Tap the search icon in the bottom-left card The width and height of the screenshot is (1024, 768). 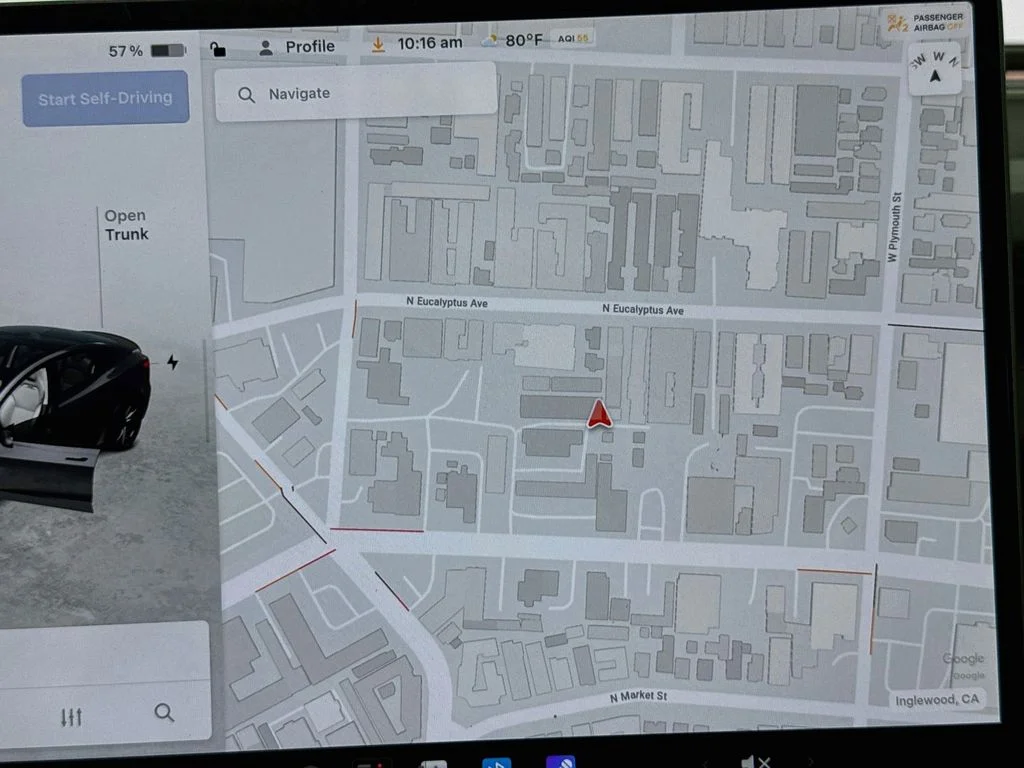click(164, 712)
